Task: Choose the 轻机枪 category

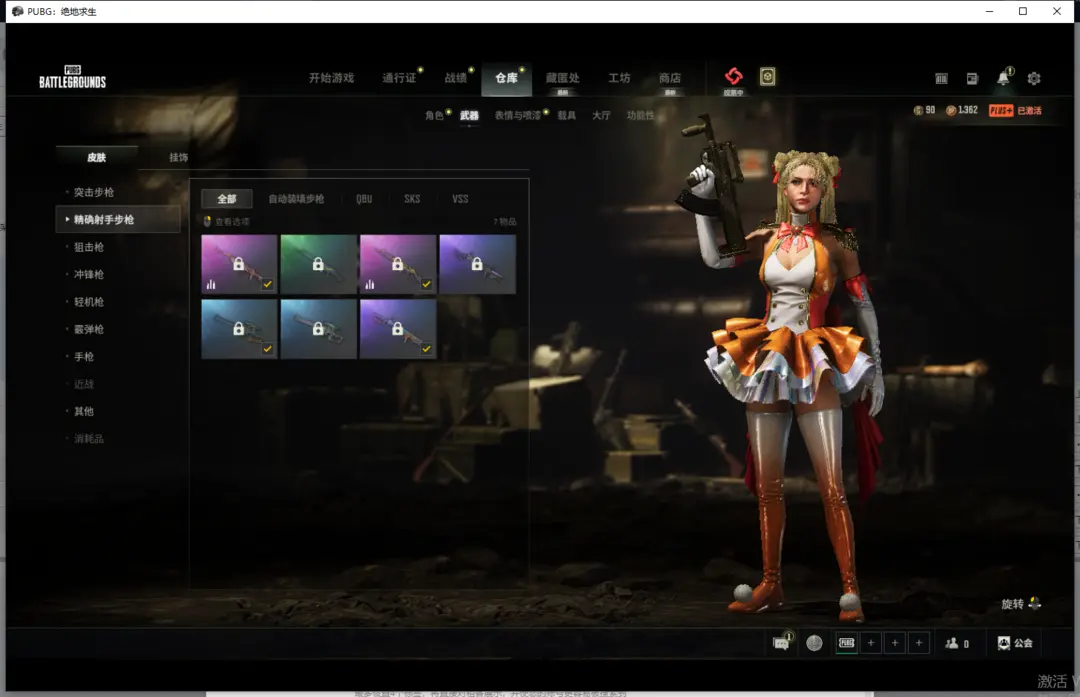Action: point(89,302)
